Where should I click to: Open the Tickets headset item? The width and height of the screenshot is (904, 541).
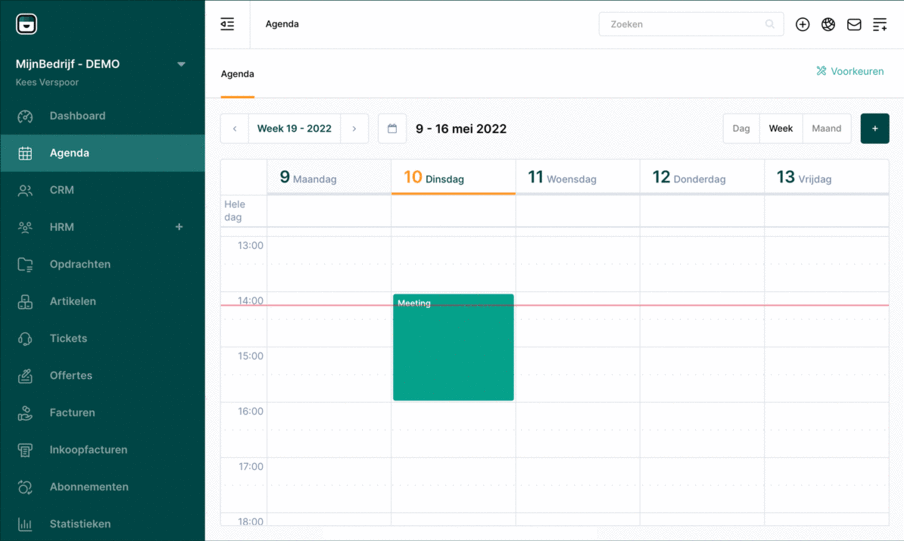(x=68, y=339)
